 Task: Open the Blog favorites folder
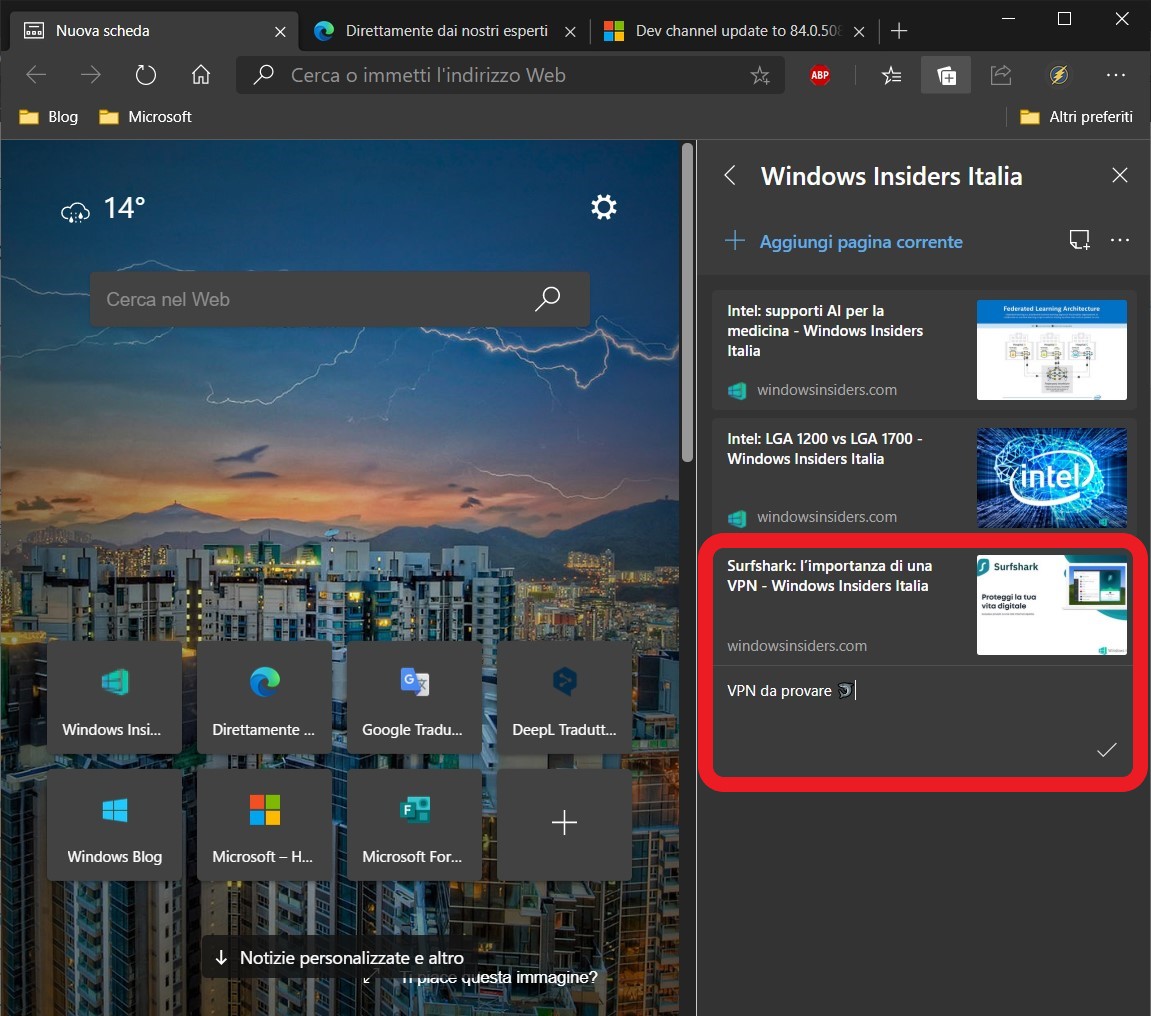[x=48, y=117]
